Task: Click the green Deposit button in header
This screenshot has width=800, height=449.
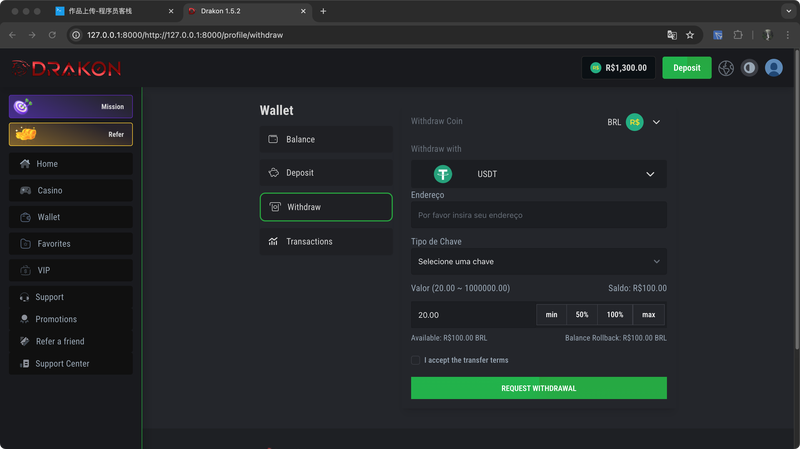Action: point(687,68)
